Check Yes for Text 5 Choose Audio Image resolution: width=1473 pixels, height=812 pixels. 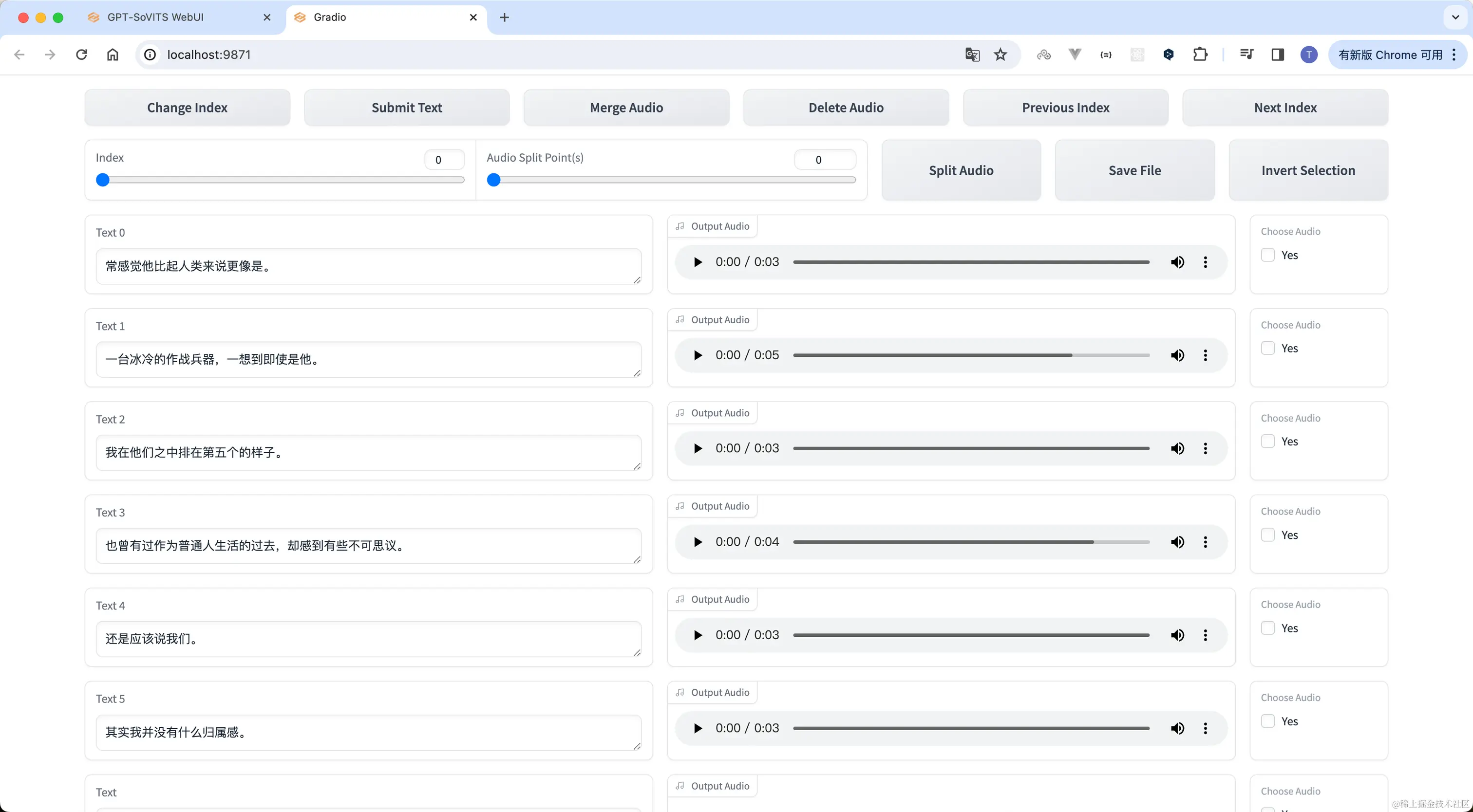click(1268, 721)
